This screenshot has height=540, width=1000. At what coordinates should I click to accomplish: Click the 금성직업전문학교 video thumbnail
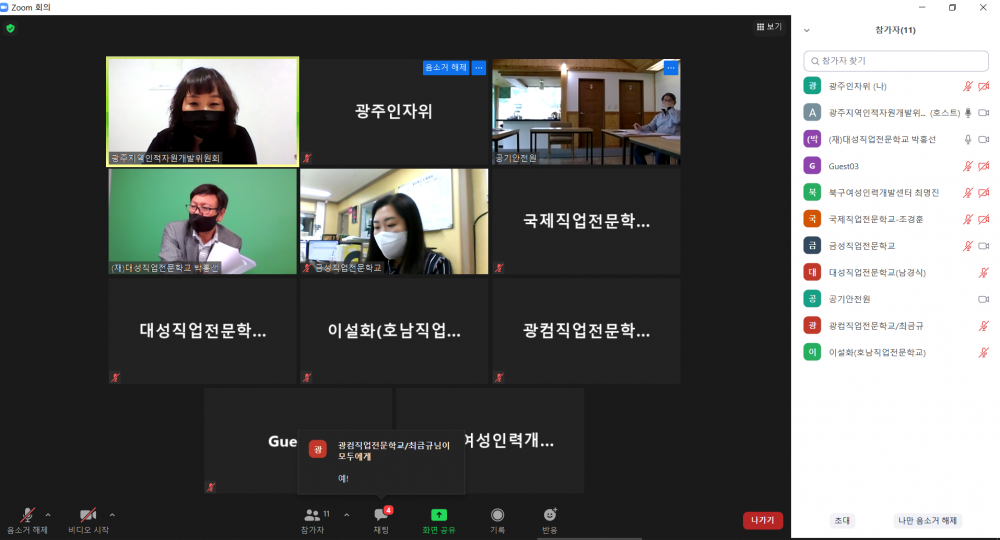[394, 220]
